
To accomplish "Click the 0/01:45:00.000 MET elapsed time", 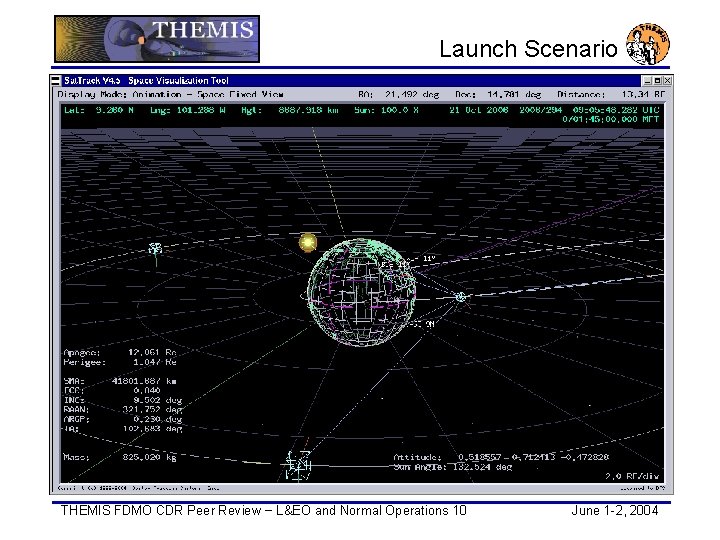I will click(611, 119).
